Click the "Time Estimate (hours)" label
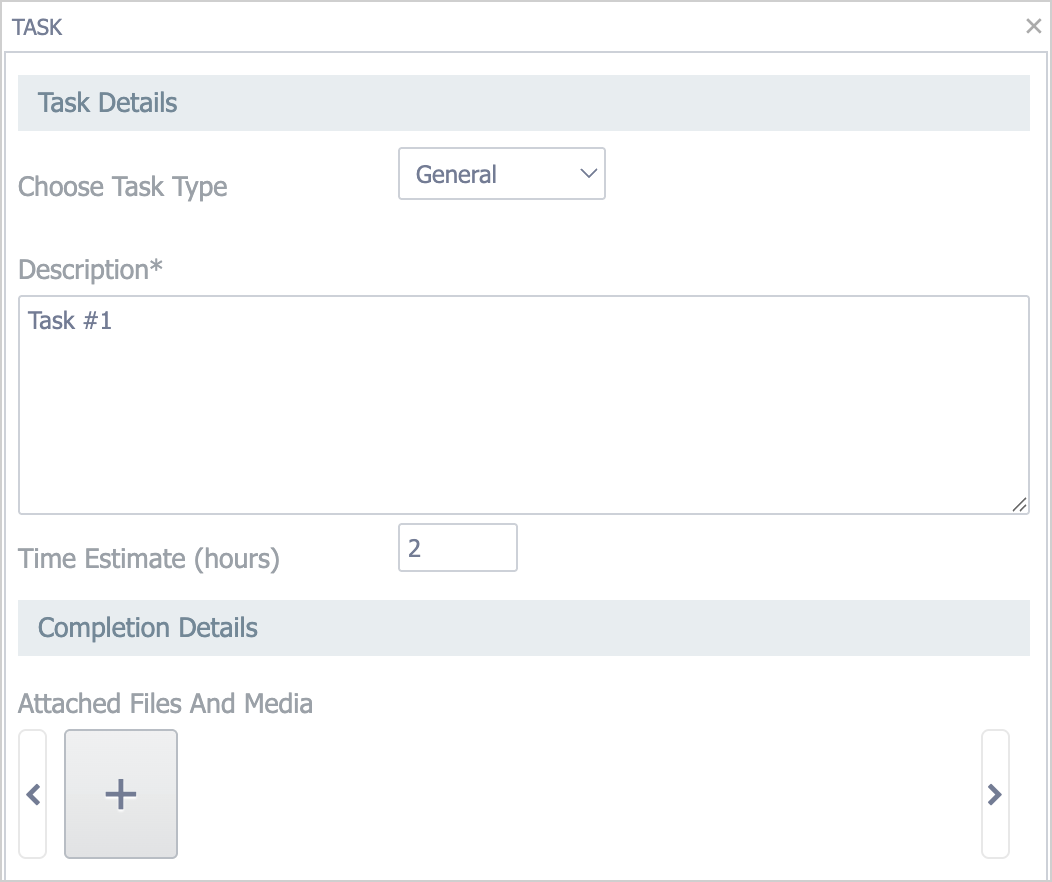The height and width of the screenshot is (882, 1052). tap(148, 559)
